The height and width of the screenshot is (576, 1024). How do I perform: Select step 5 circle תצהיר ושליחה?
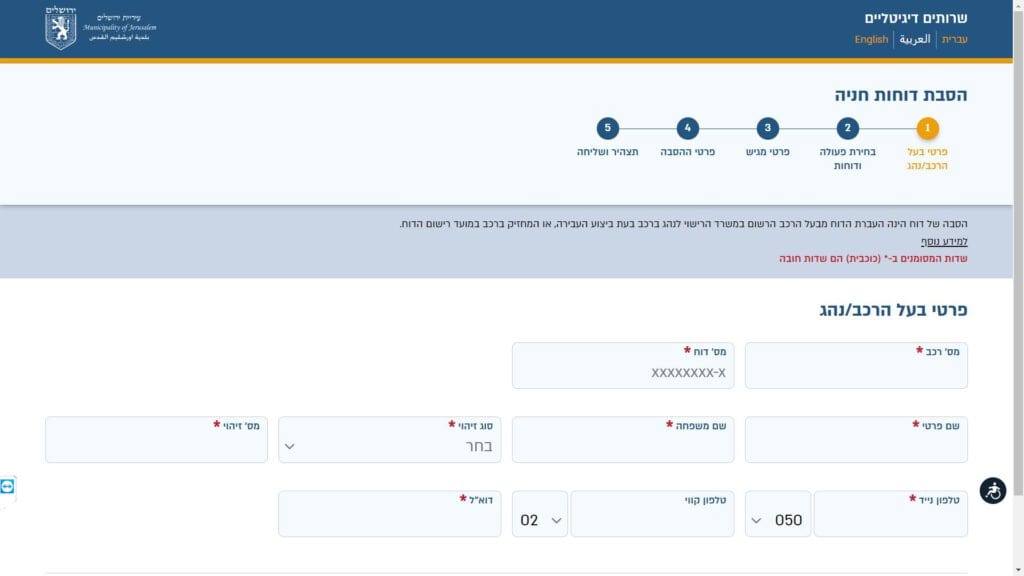tap(607, 128)
